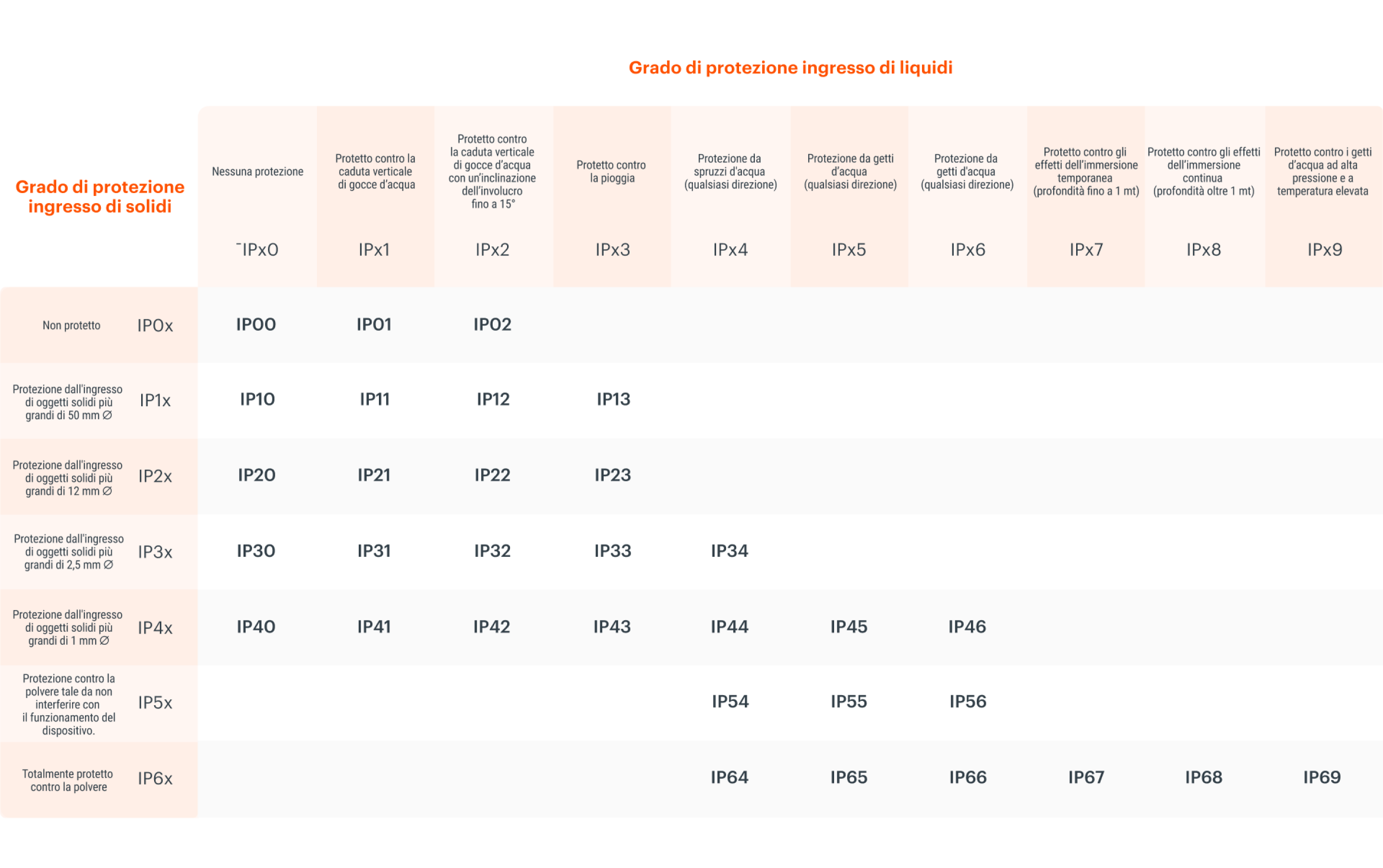
Task: Select the IP0x row header code
Action: click(155, 326)
